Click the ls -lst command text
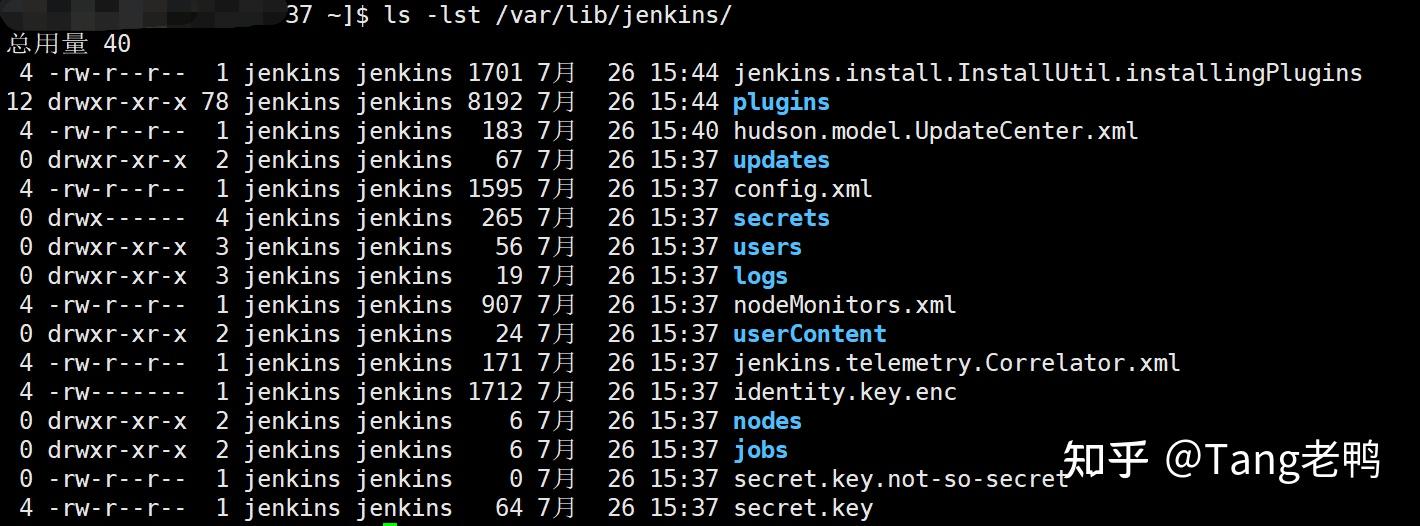This screenshot has height=526, width=1420. tap(433, 15)
